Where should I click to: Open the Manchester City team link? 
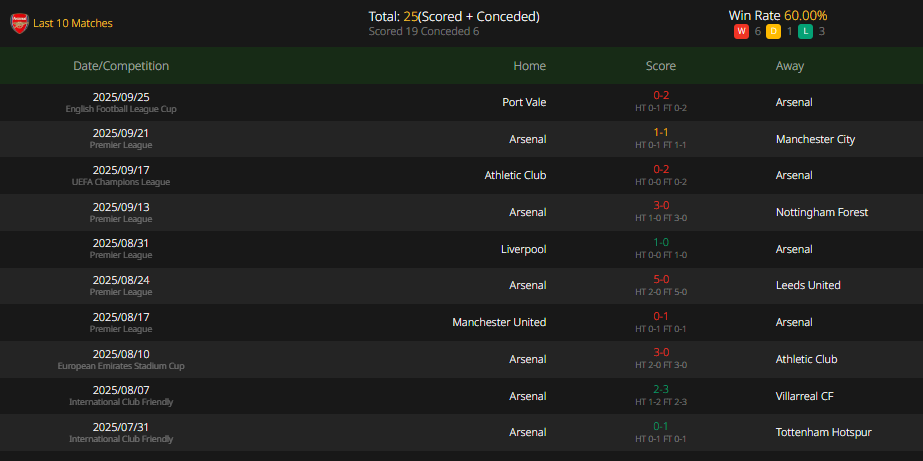pos(815,140)
